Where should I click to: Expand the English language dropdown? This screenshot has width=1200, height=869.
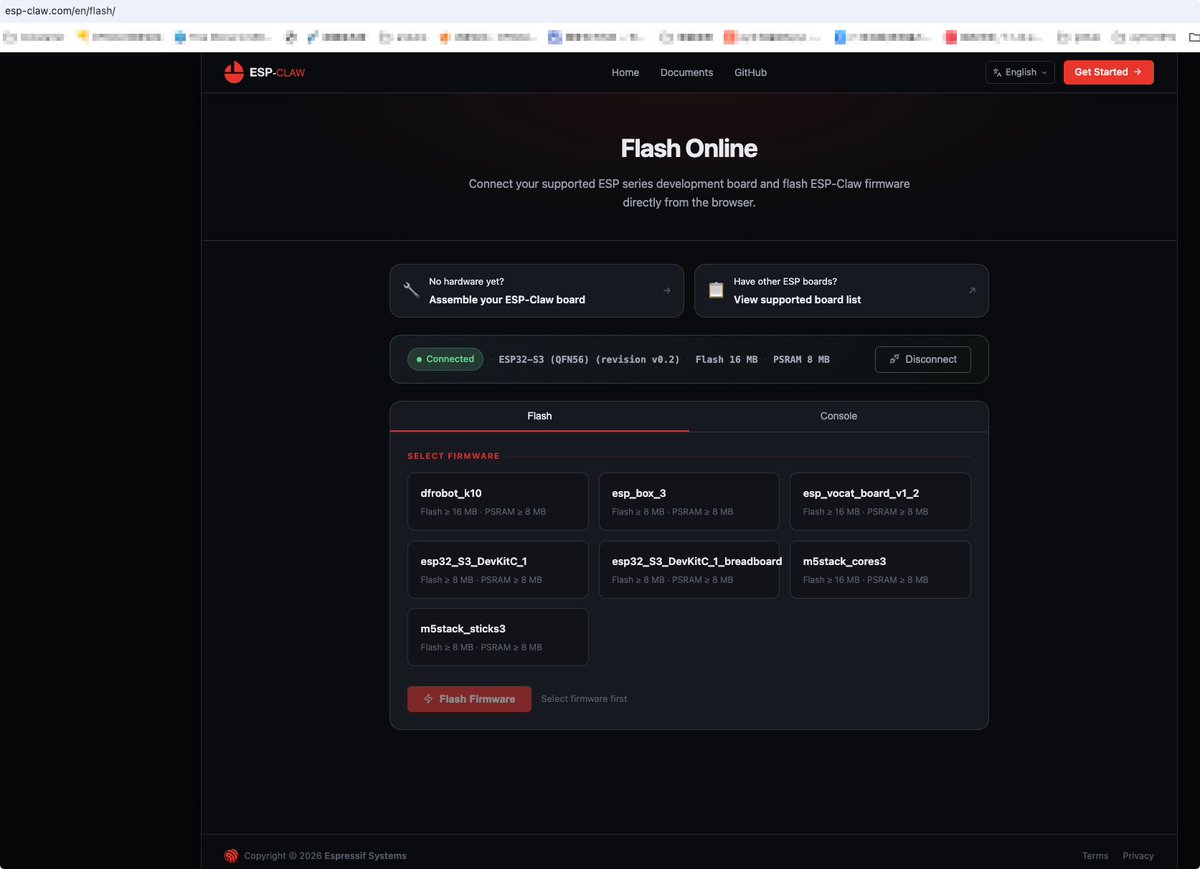tap(1020, 72)
